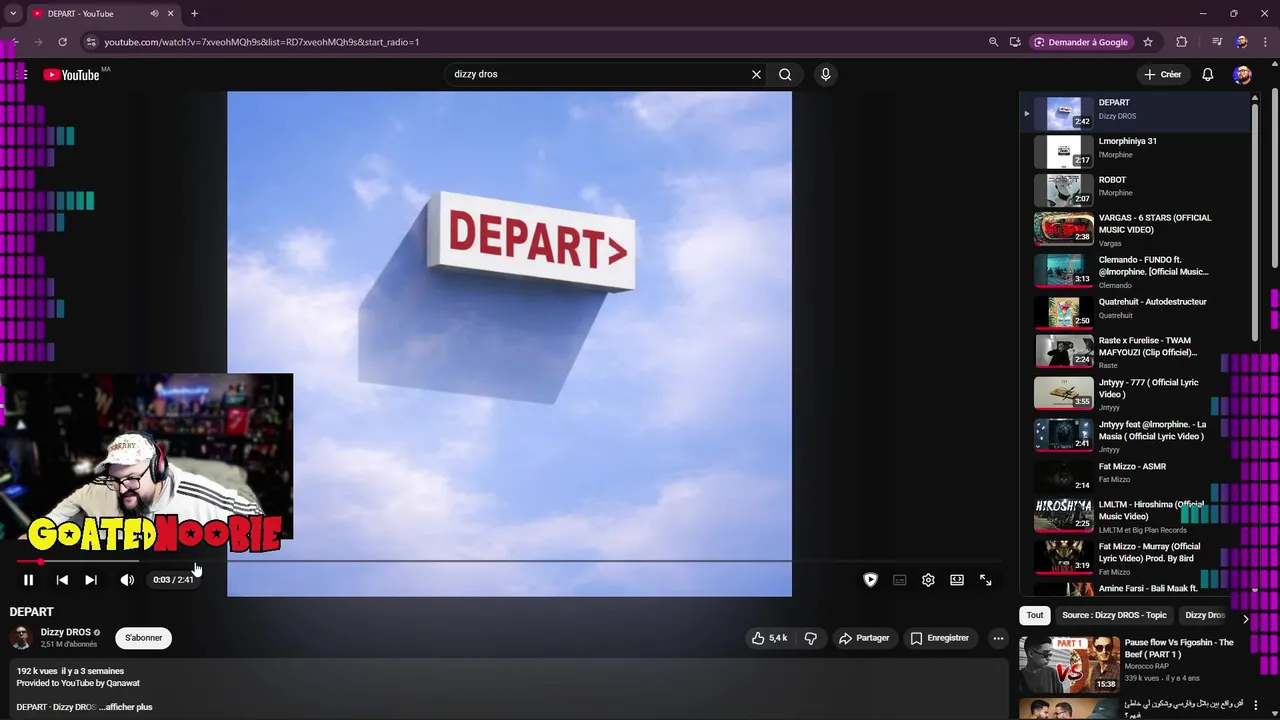1280x720 pixels.
Task: Open the Dizzy DROS channel avatar
Action: pyautogui.click(x=21, y=638)
